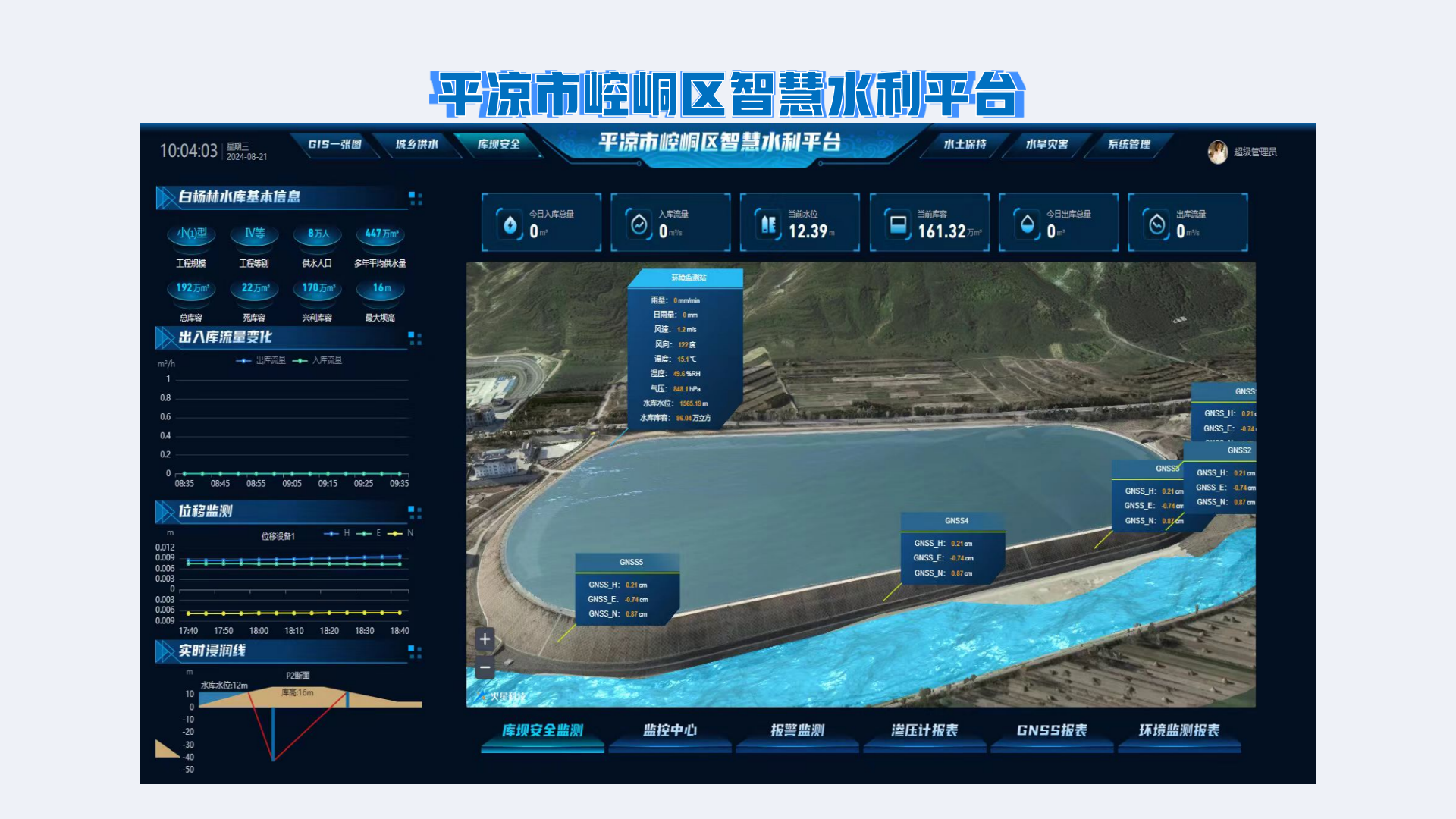Click the map zoom out minus button
Viewport: 1456px width, 819px height.
485,668
